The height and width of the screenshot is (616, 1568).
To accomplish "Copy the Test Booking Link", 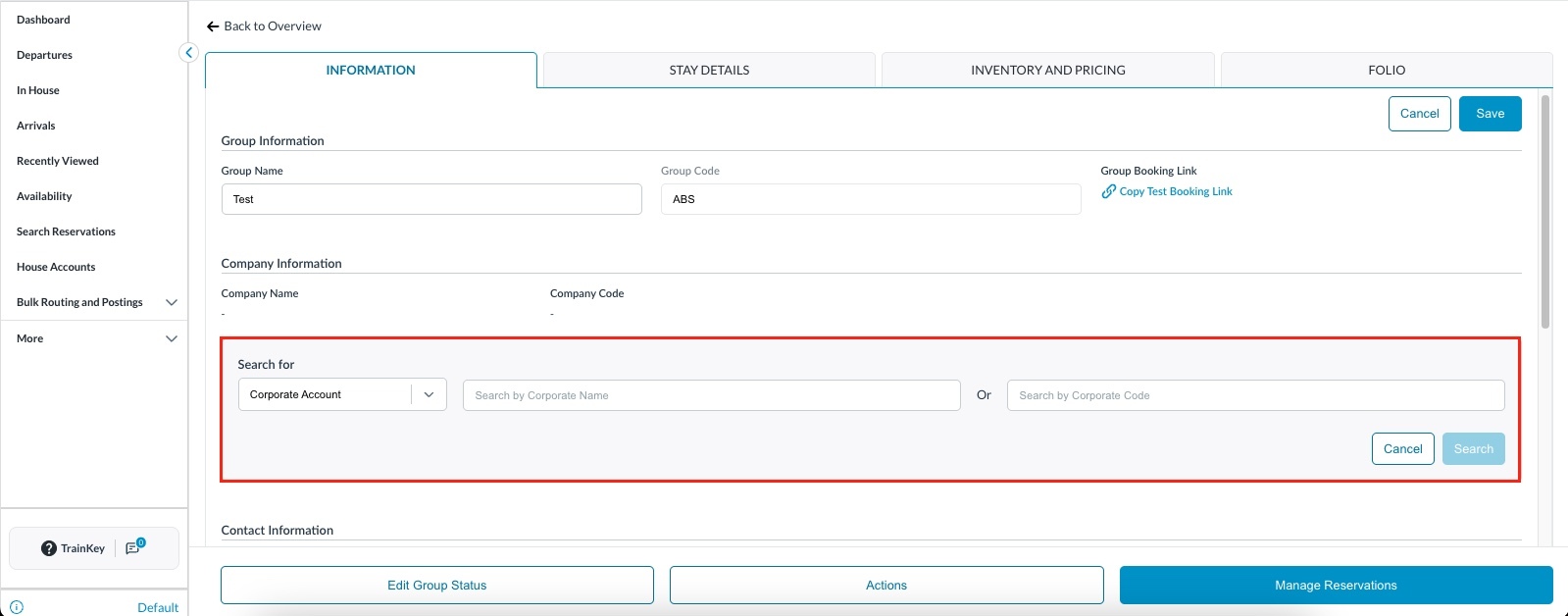I will click(1175, 191).
